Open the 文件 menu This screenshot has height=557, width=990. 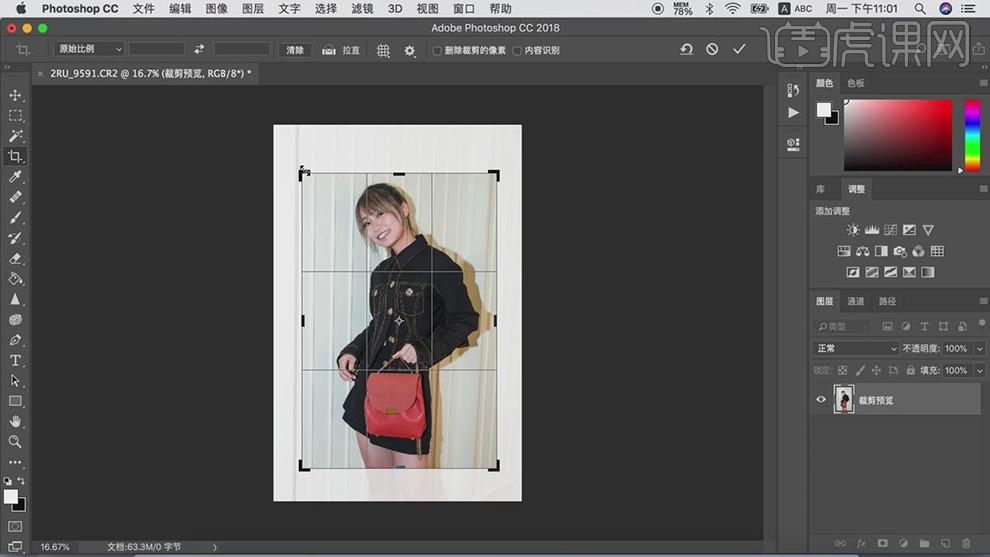143,9
